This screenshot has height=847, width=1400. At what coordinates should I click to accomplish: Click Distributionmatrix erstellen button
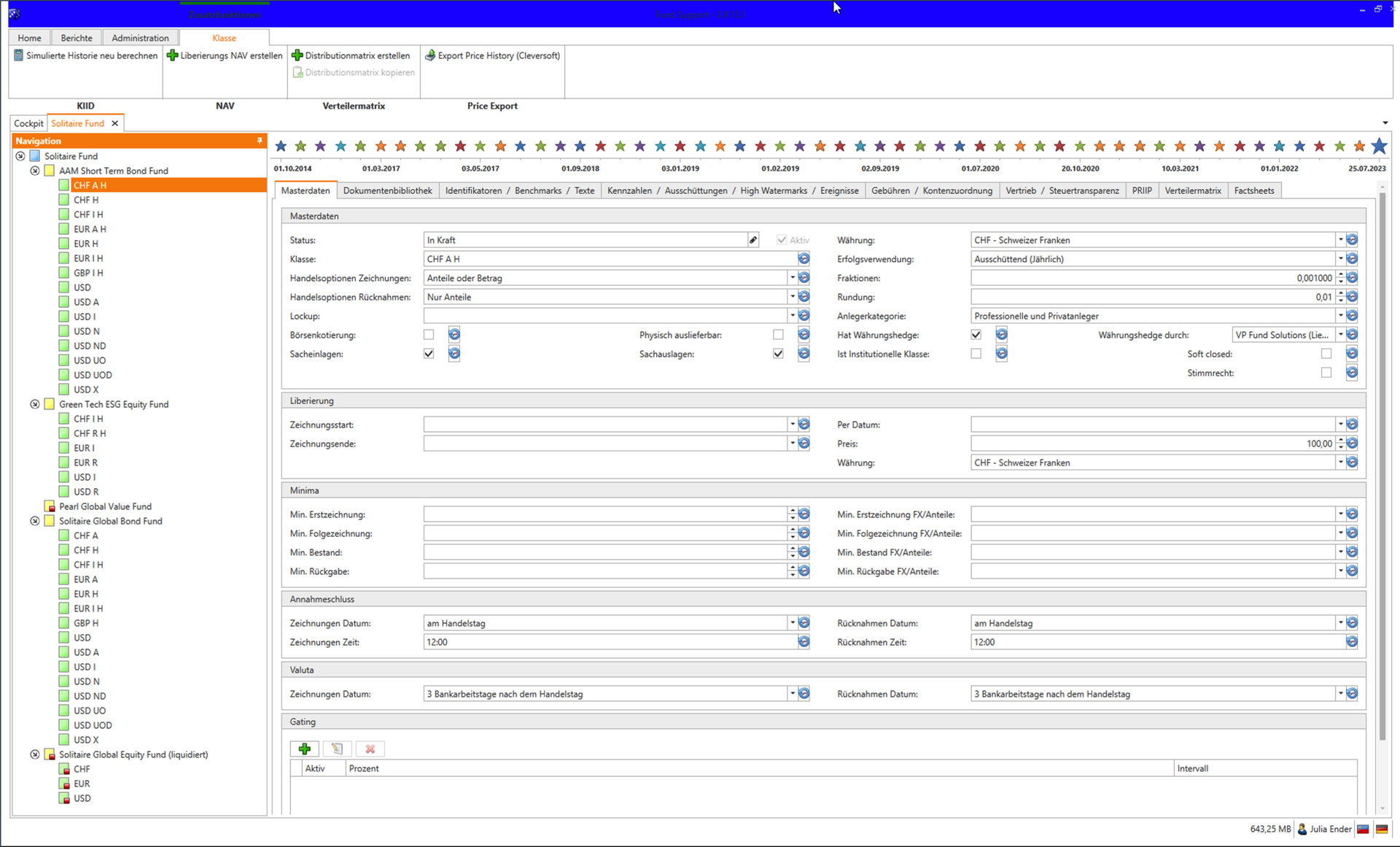pos(351,55)
